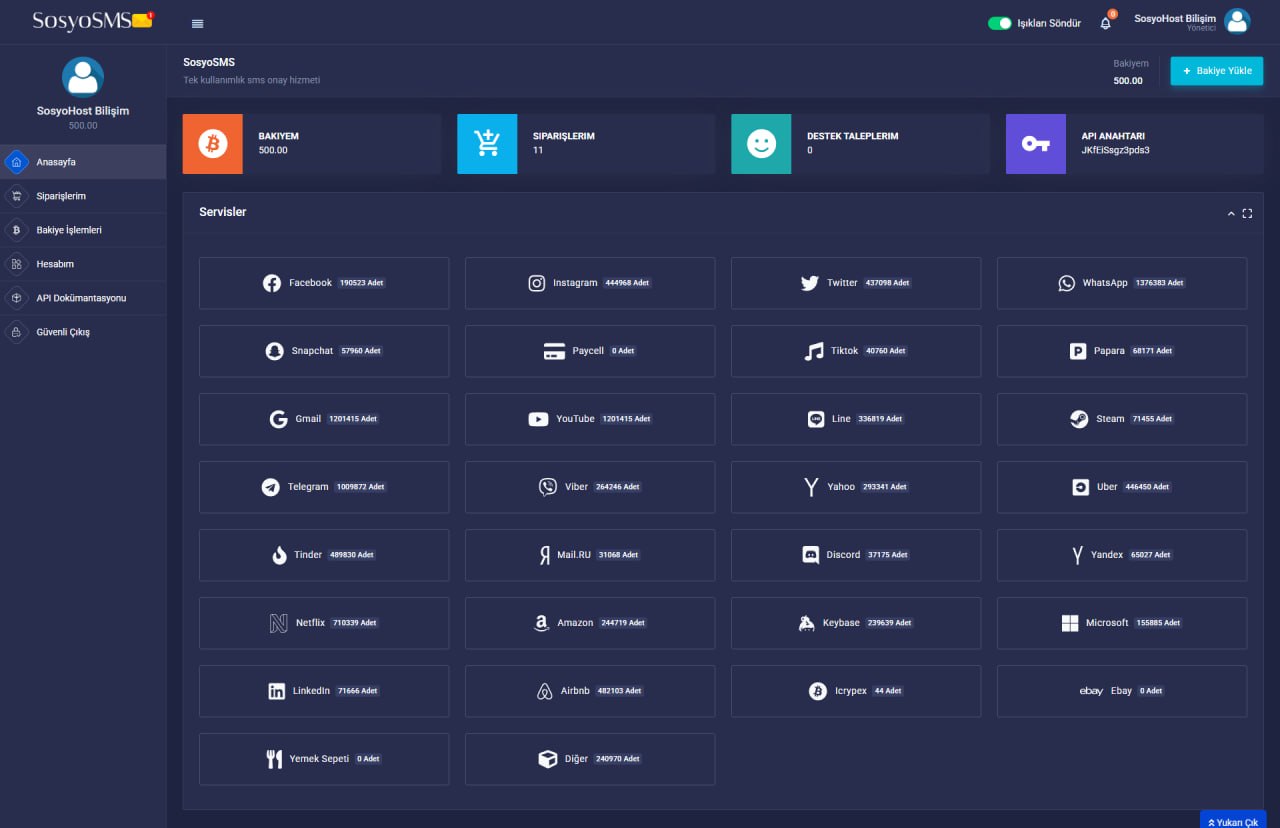The image size is (1280, 828).
Task: Click the Yandex icon
Action: click(1077, 555)
